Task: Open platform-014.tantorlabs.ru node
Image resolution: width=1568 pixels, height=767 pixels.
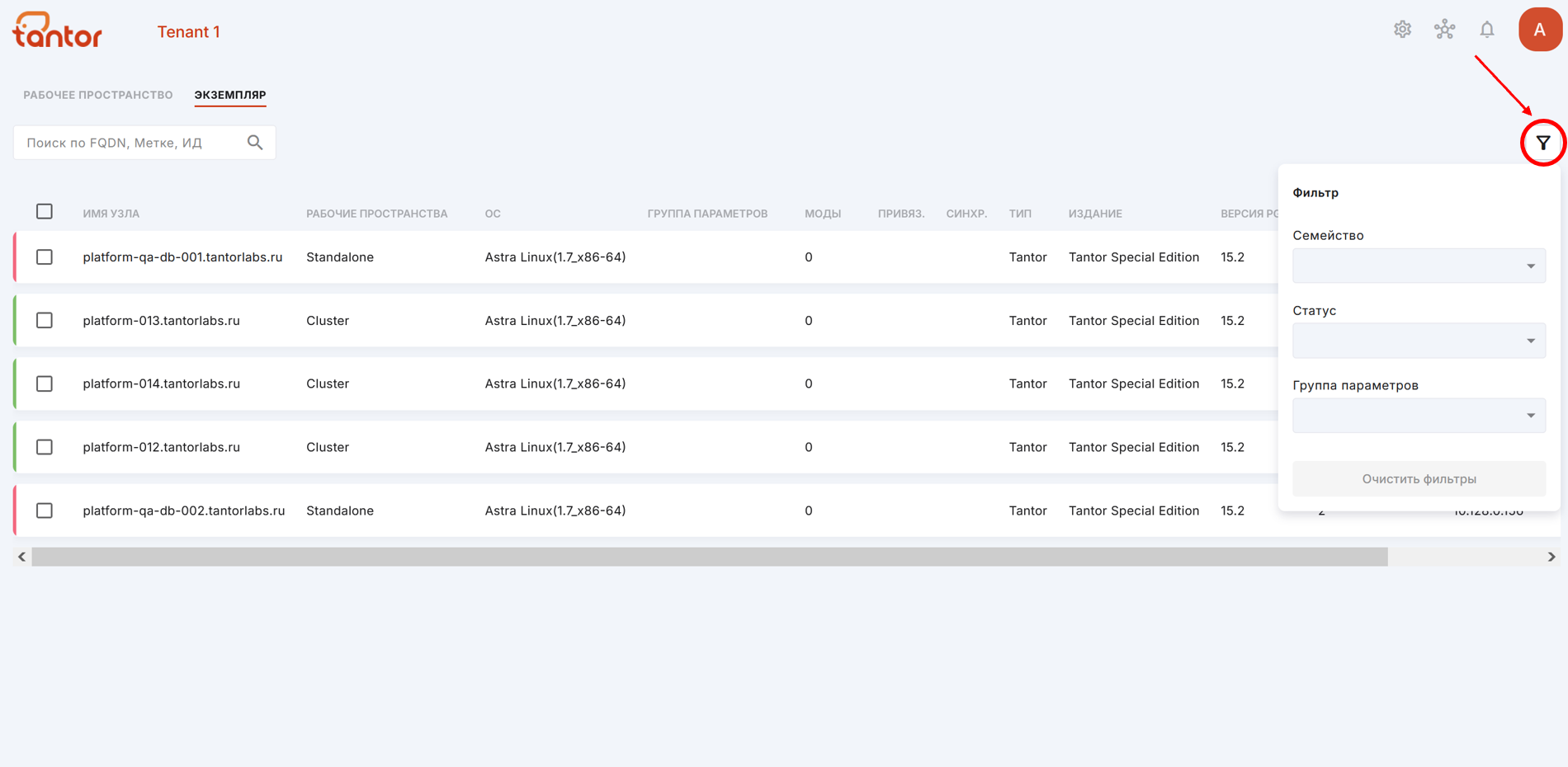Action: [x=161, y=383]
